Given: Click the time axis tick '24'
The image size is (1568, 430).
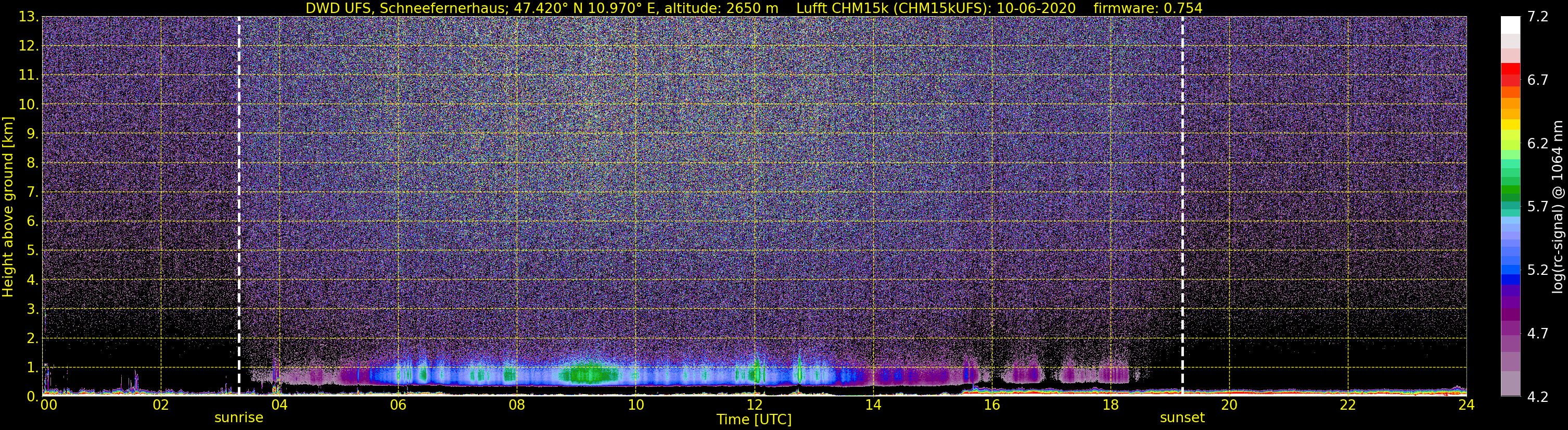Looking at the screenshot, I should pos(1467,406).
